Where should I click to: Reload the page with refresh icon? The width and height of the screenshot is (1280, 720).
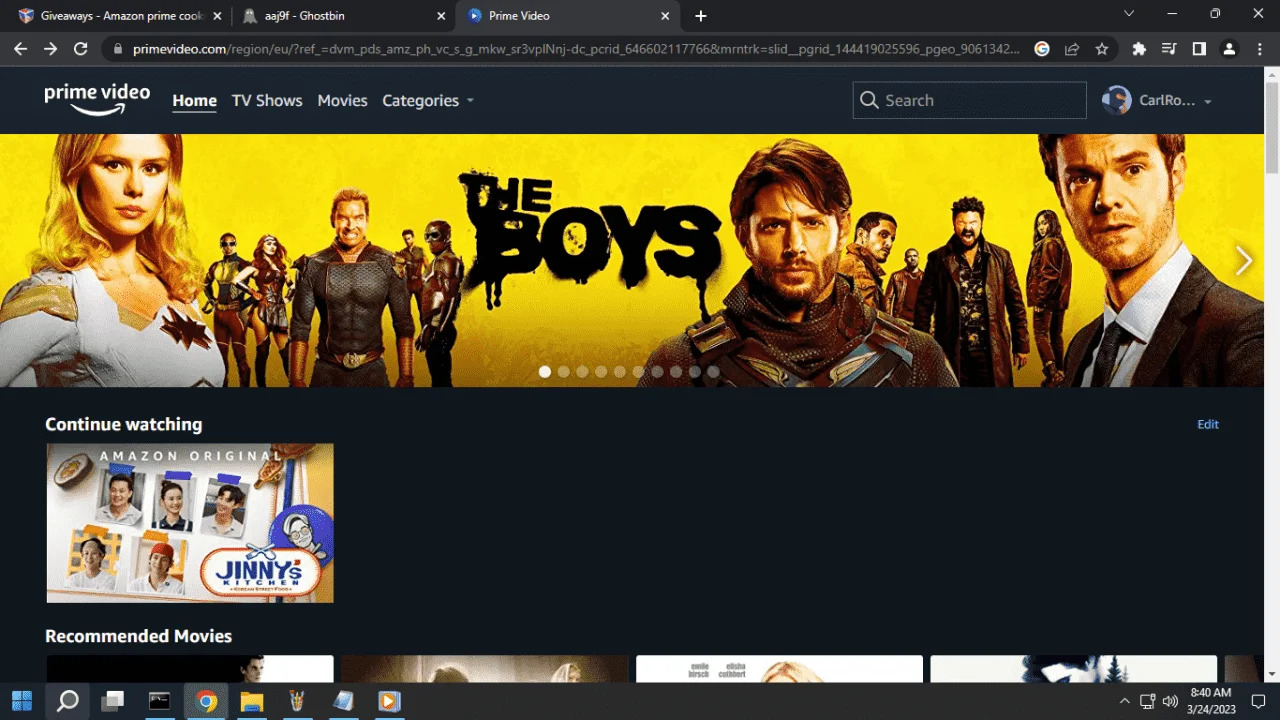(x=81, y=48)
